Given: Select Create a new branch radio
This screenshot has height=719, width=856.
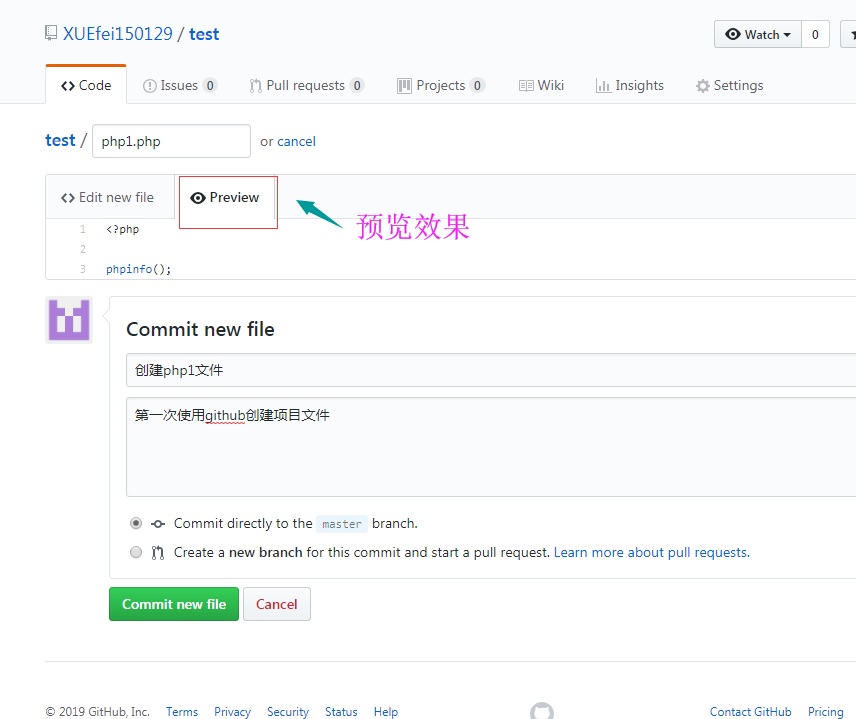Looking at the screenshot, I should click(x=136, y=552).
